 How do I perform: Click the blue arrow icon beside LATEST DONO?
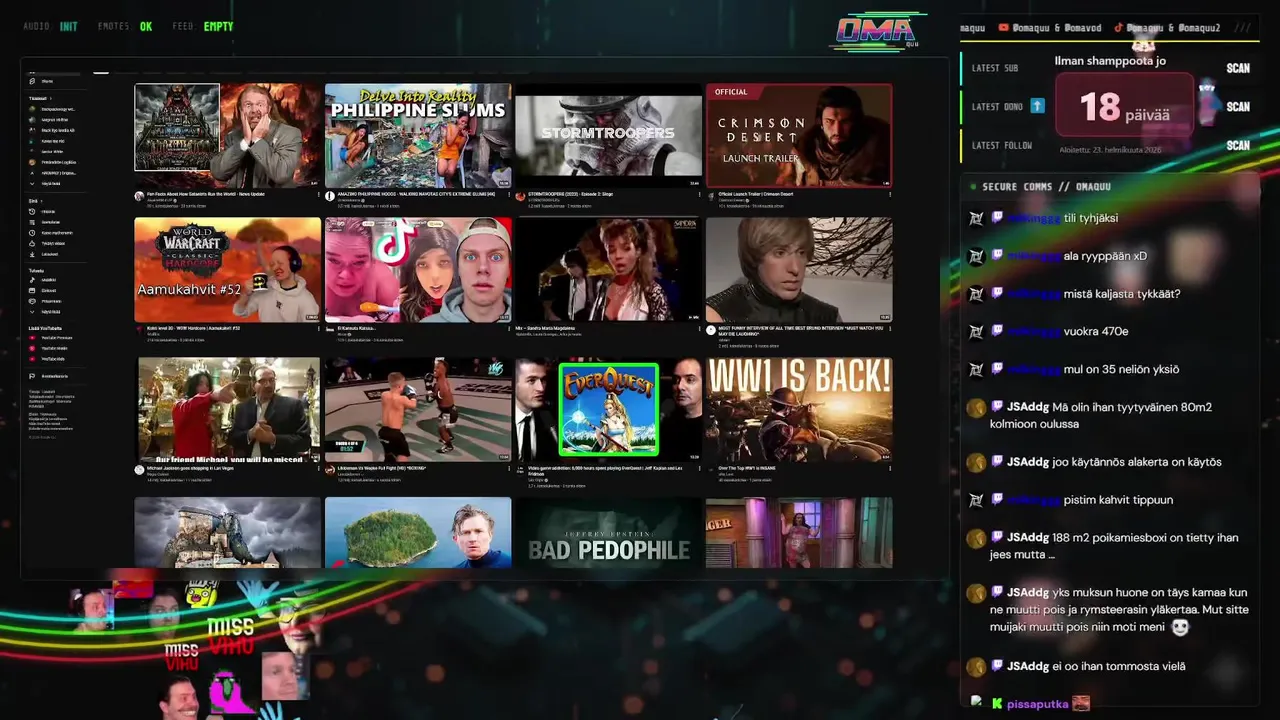tap(1037, 106)
